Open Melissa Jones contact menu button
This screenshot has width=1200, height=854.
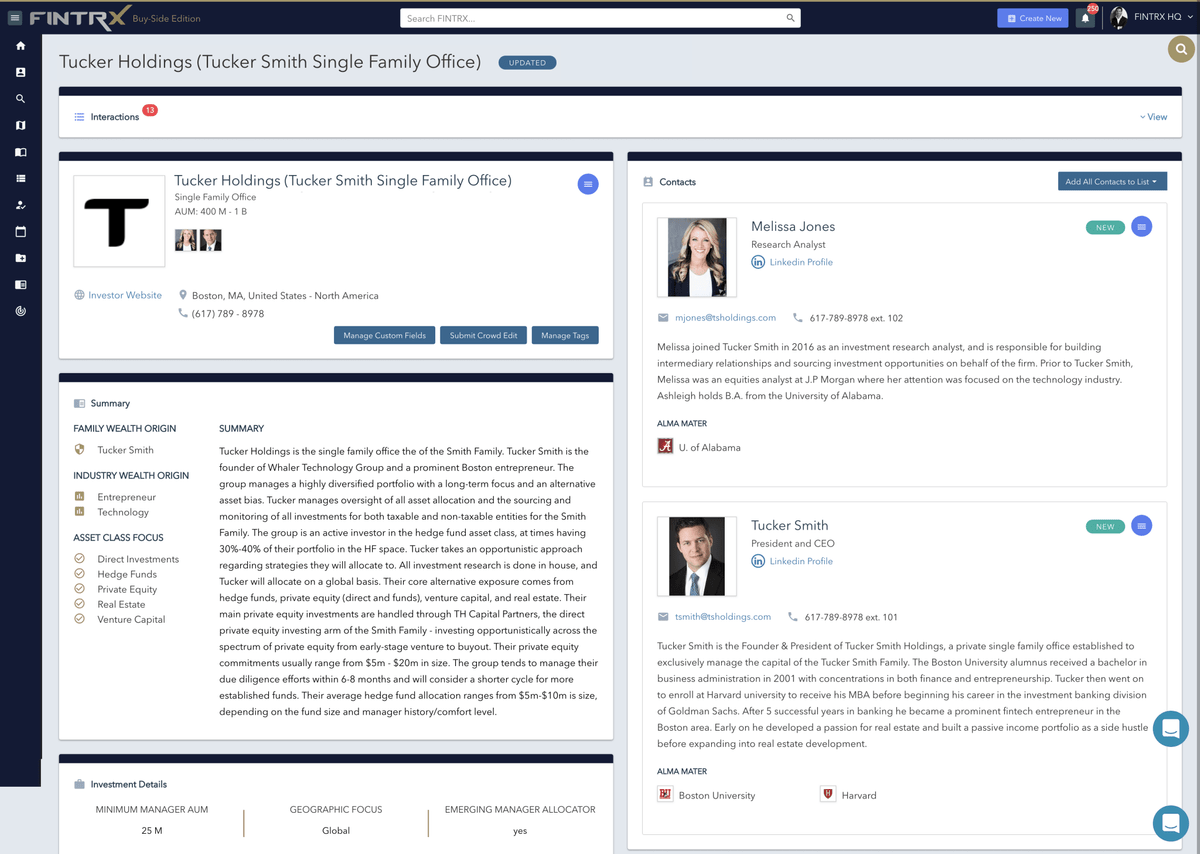pyautogui.click(x=1141, y=227)
